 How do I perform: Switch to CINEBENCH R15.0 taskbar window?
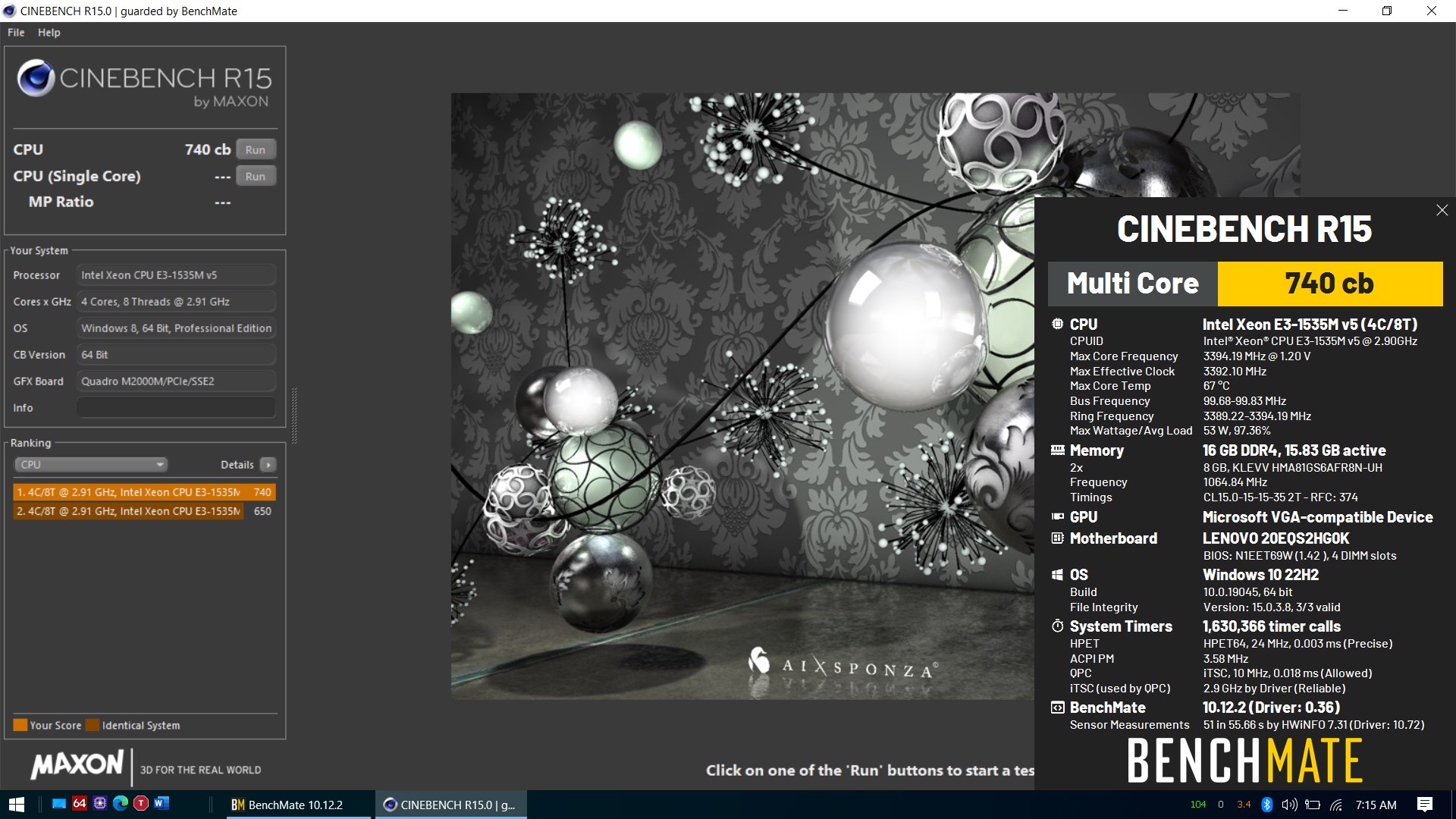(x=450, y=805)
